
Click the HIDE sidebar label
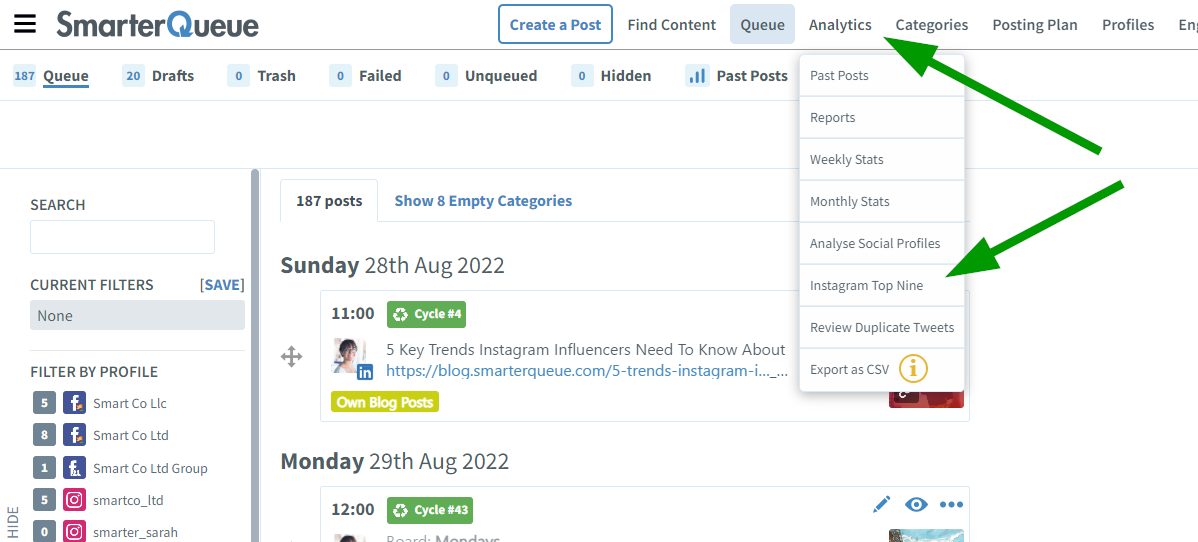13,523
